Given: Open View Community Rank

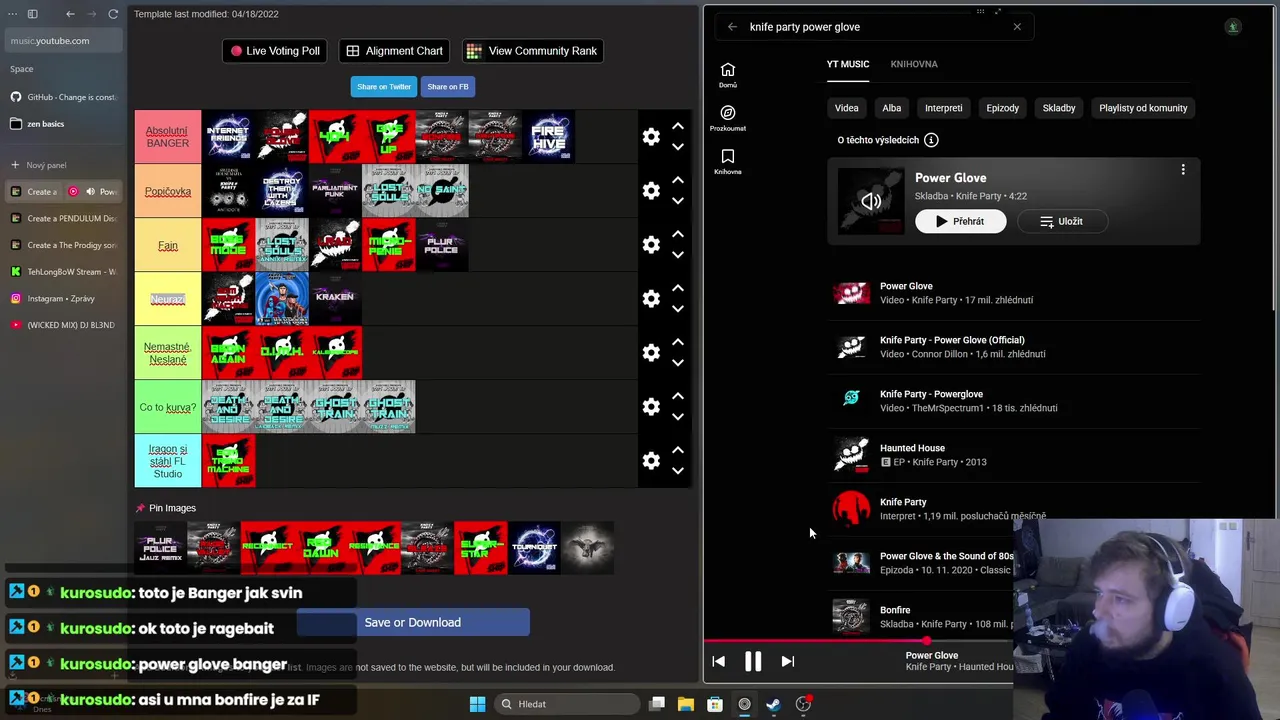Looking at the screenshot, I should click(532, 51).
